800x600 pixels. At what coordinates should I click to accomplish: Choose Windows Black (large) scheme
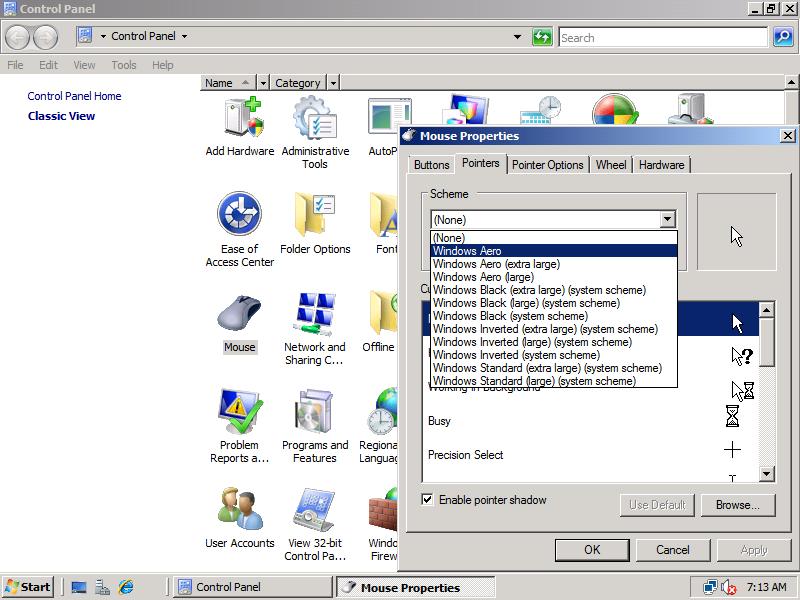[554, 303]
